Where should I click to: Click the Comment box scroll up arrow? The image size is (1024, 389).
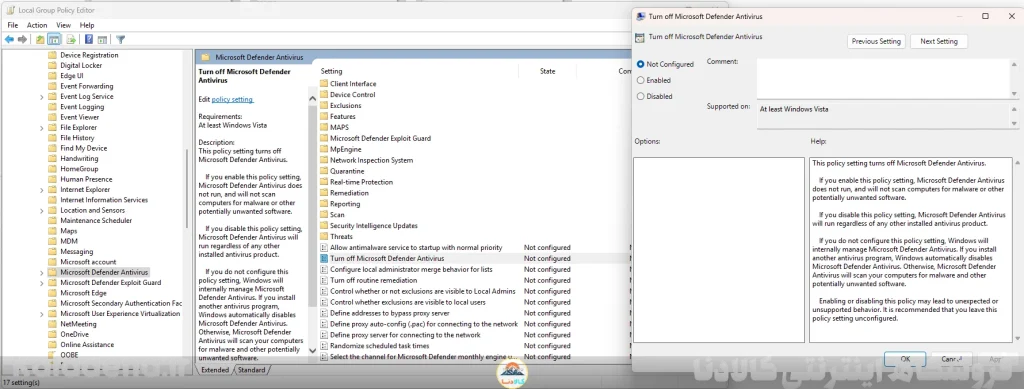coord(1014,64)
